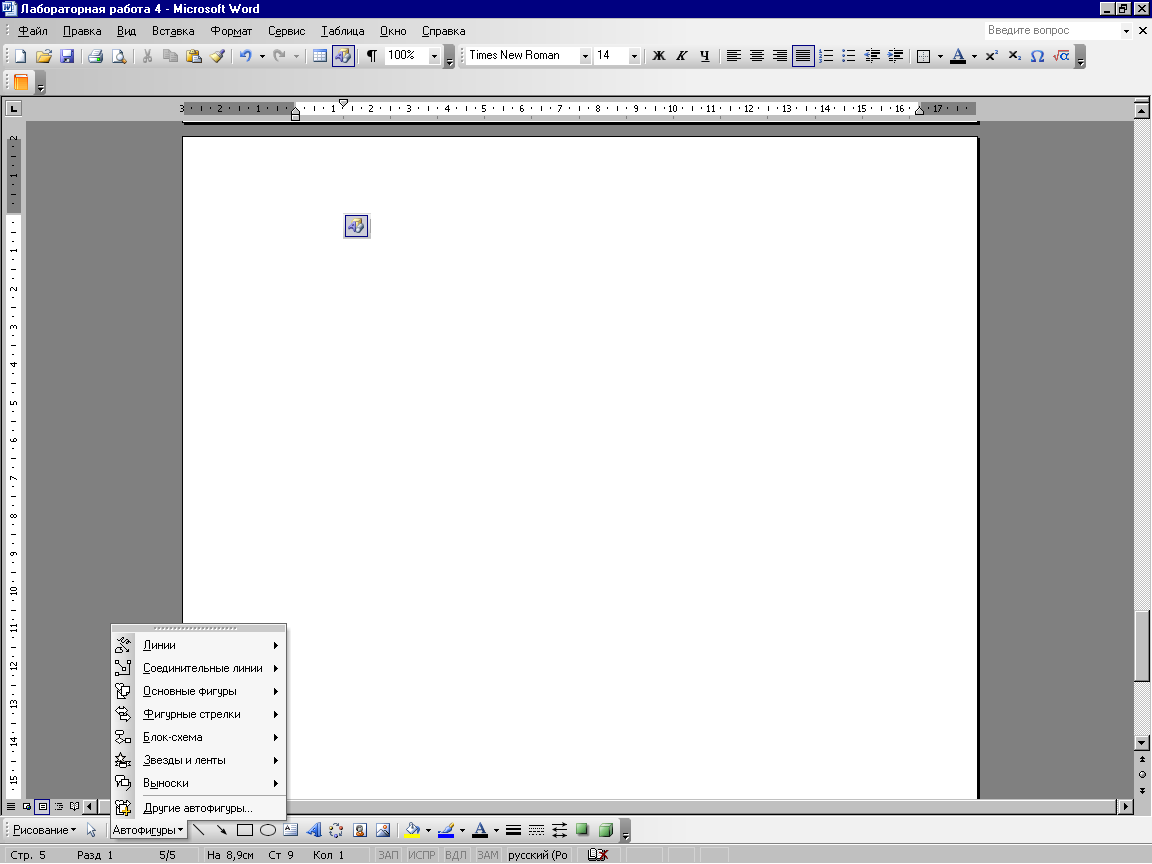Insert a table from toolbar

(x=320, y=56)
